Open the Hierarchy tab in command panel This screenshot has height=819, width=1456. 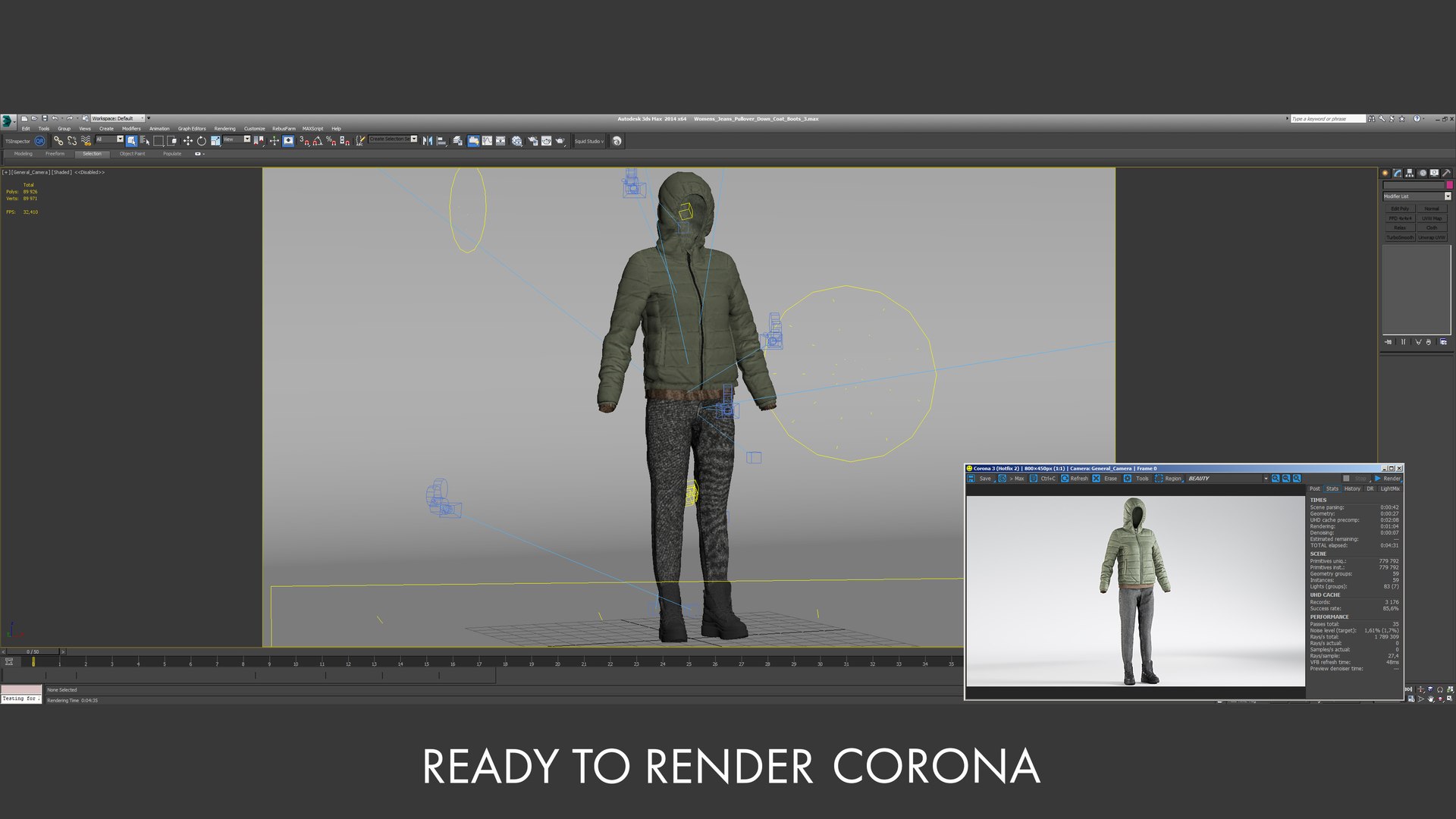coord(1410,173)
